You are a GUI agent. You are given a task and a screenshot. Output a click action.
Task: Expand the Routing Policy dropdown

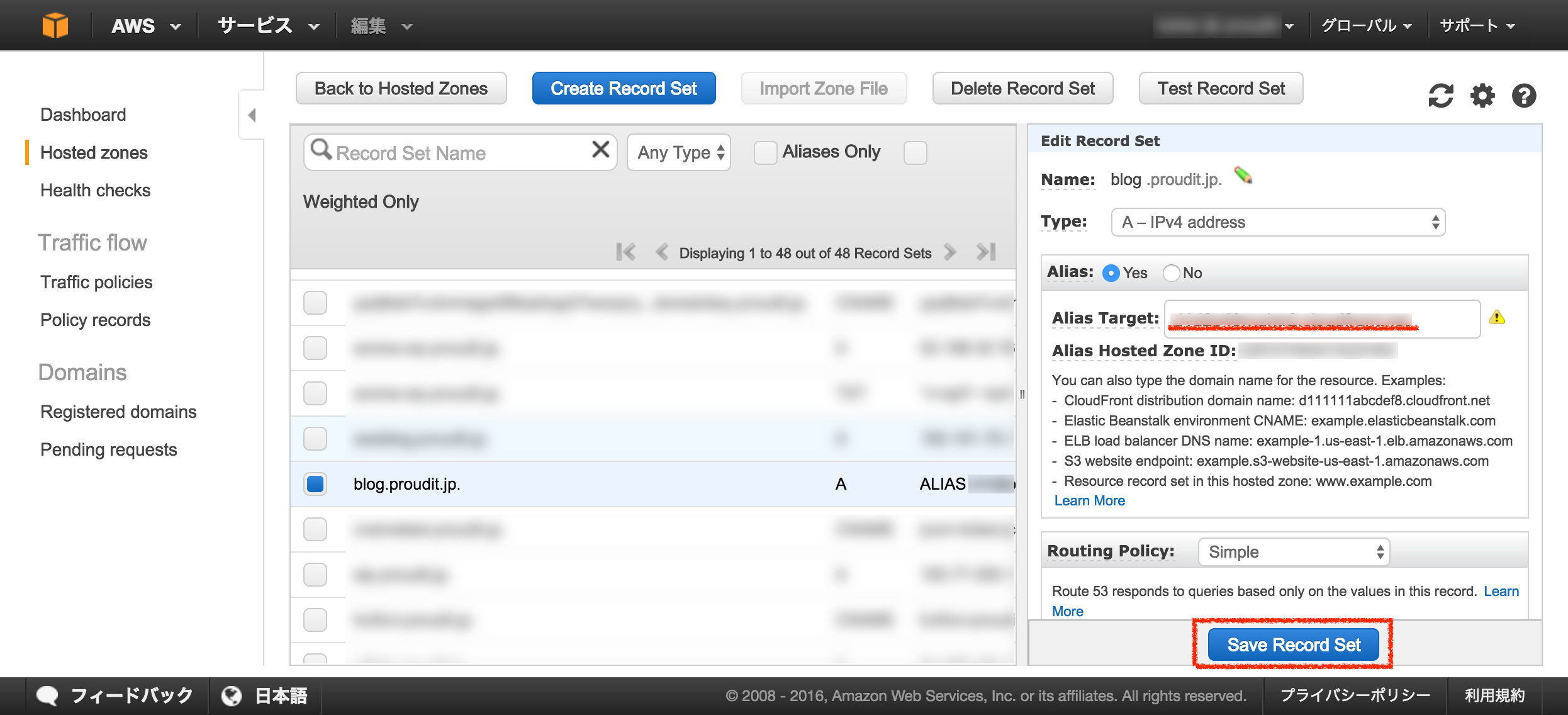pyautogui.click(x=1294, y=552)
